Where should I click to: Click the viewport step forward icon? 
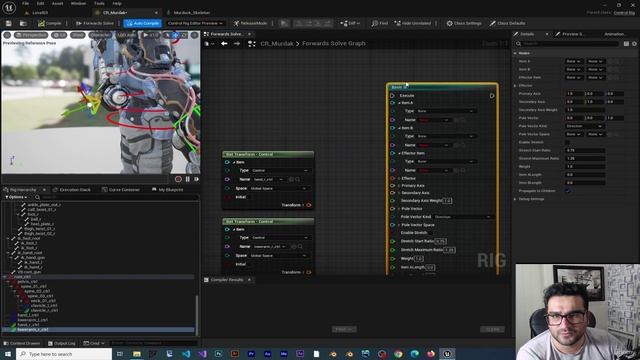pos(196,179)
